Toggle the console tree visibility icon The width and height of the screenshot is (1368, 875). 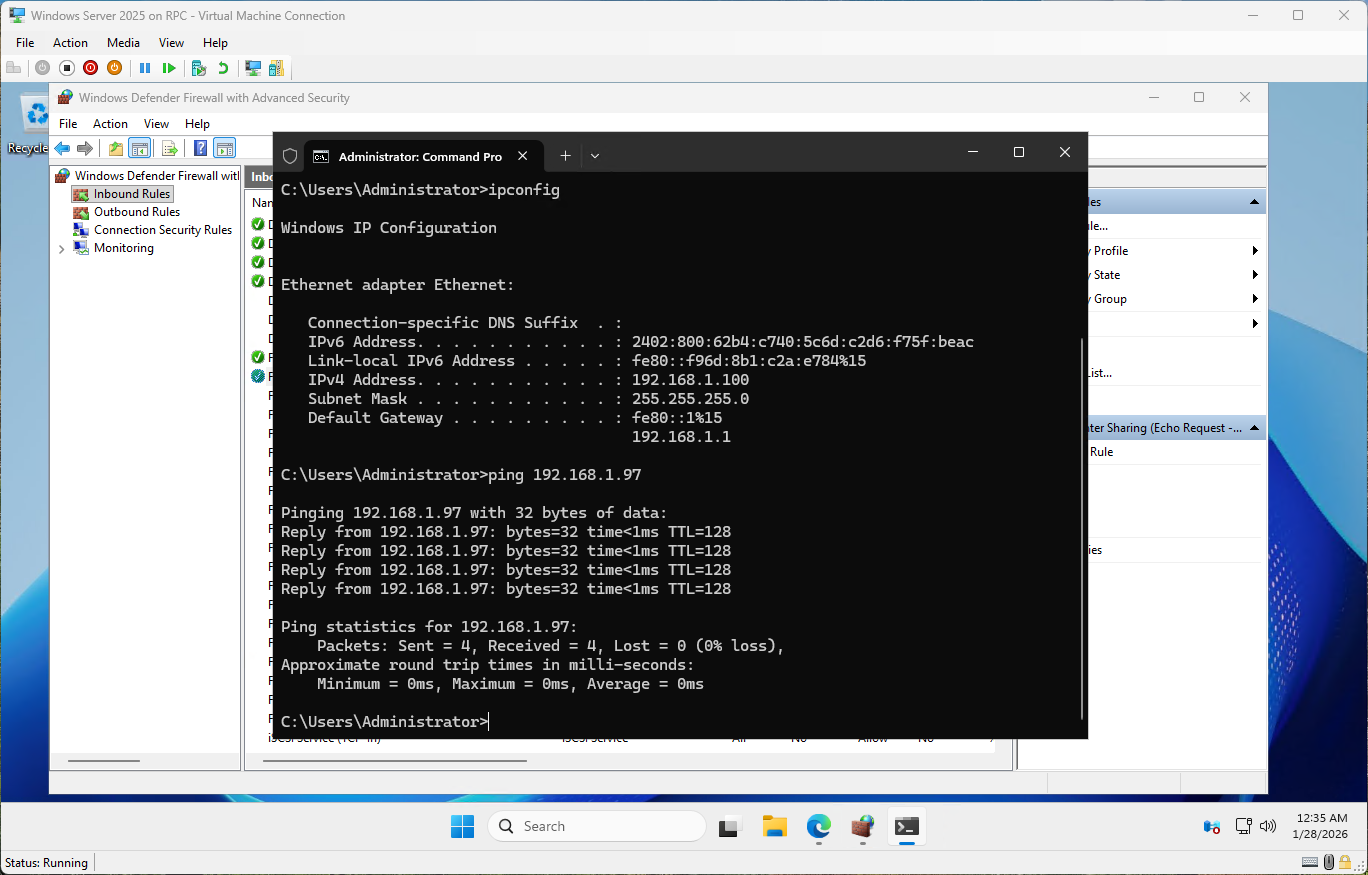coord(139,147)
